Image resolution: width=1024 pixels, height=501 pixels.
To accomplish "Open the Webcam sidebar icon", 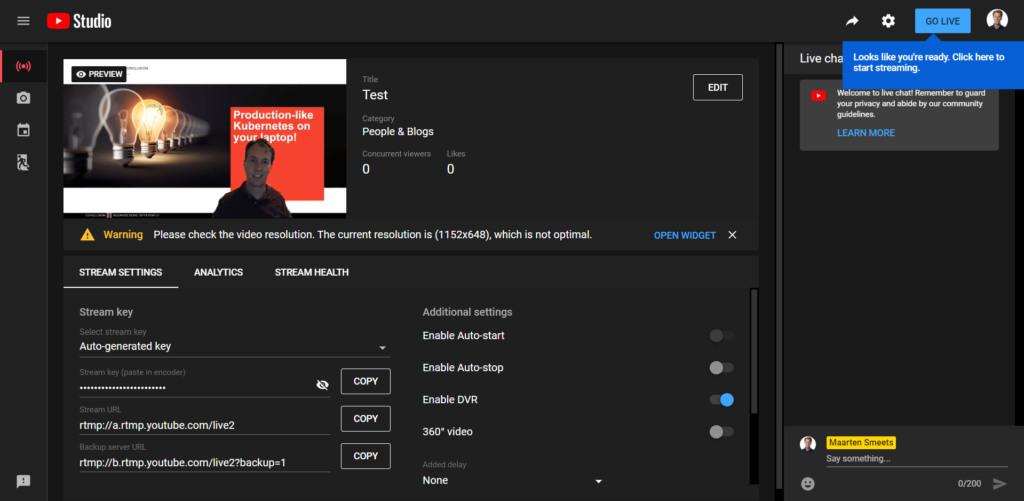I will point(23,98).
